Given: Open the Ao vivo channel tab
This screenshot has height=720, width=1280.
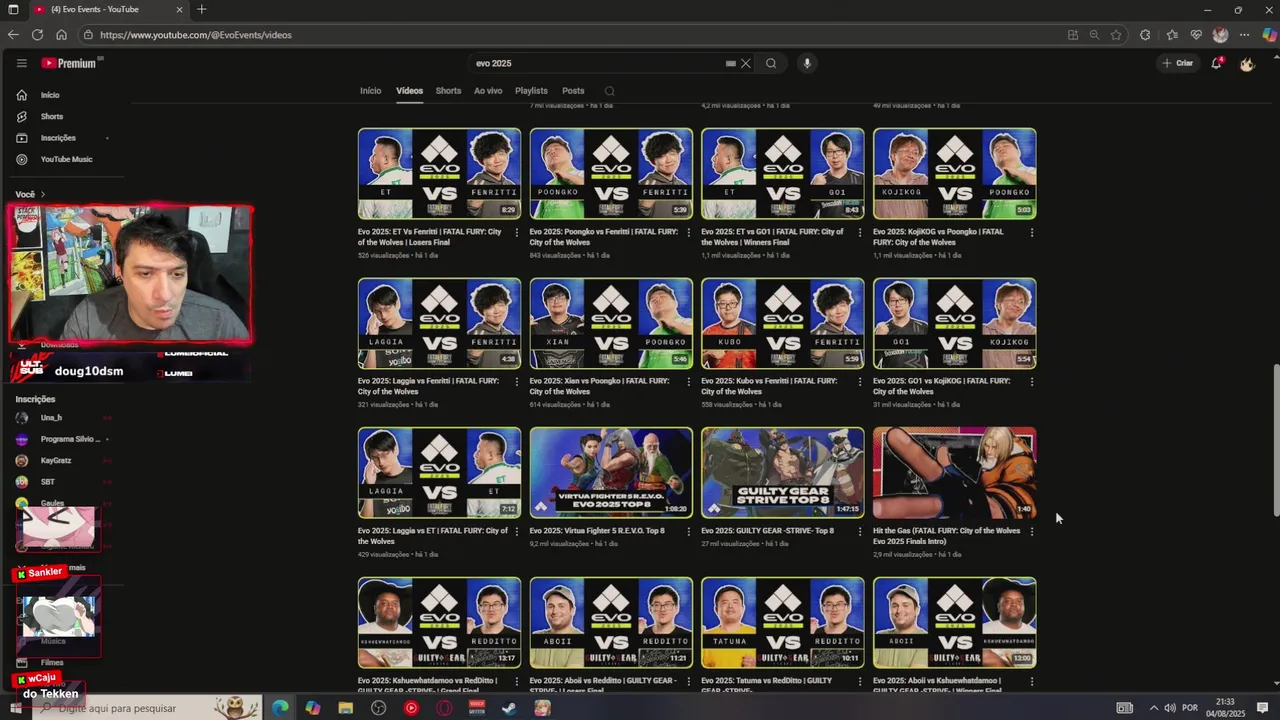Looking at the screenshot, I should (x=488, y=91).
